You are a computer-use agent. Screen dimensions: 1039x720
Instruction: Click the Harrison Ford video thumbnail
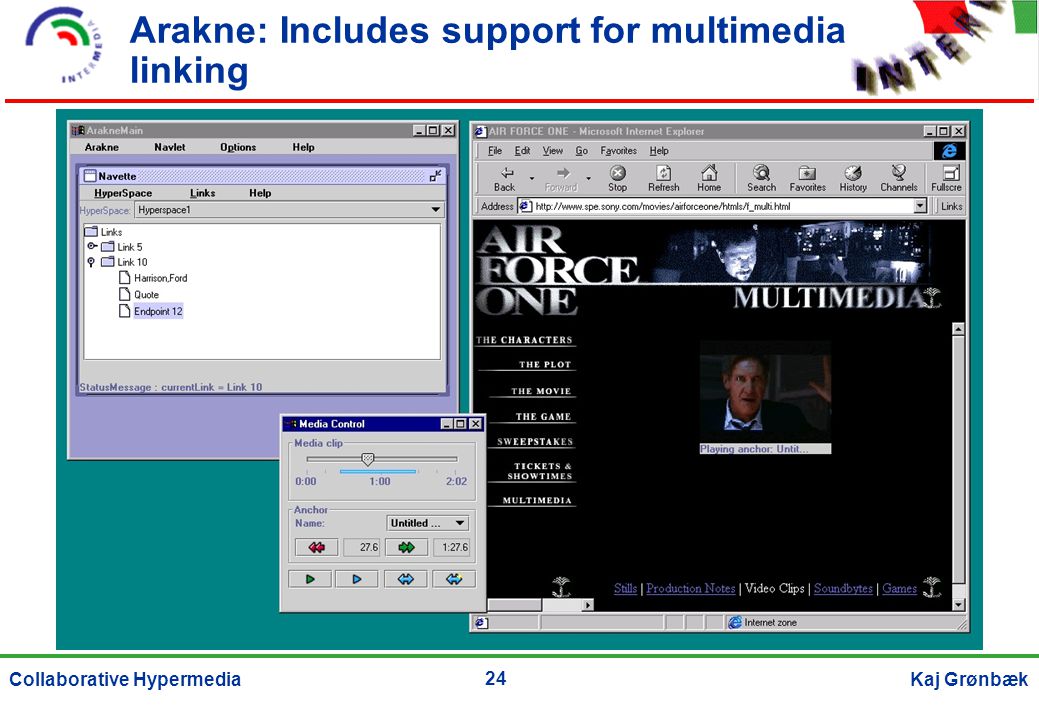coord(765,391)
